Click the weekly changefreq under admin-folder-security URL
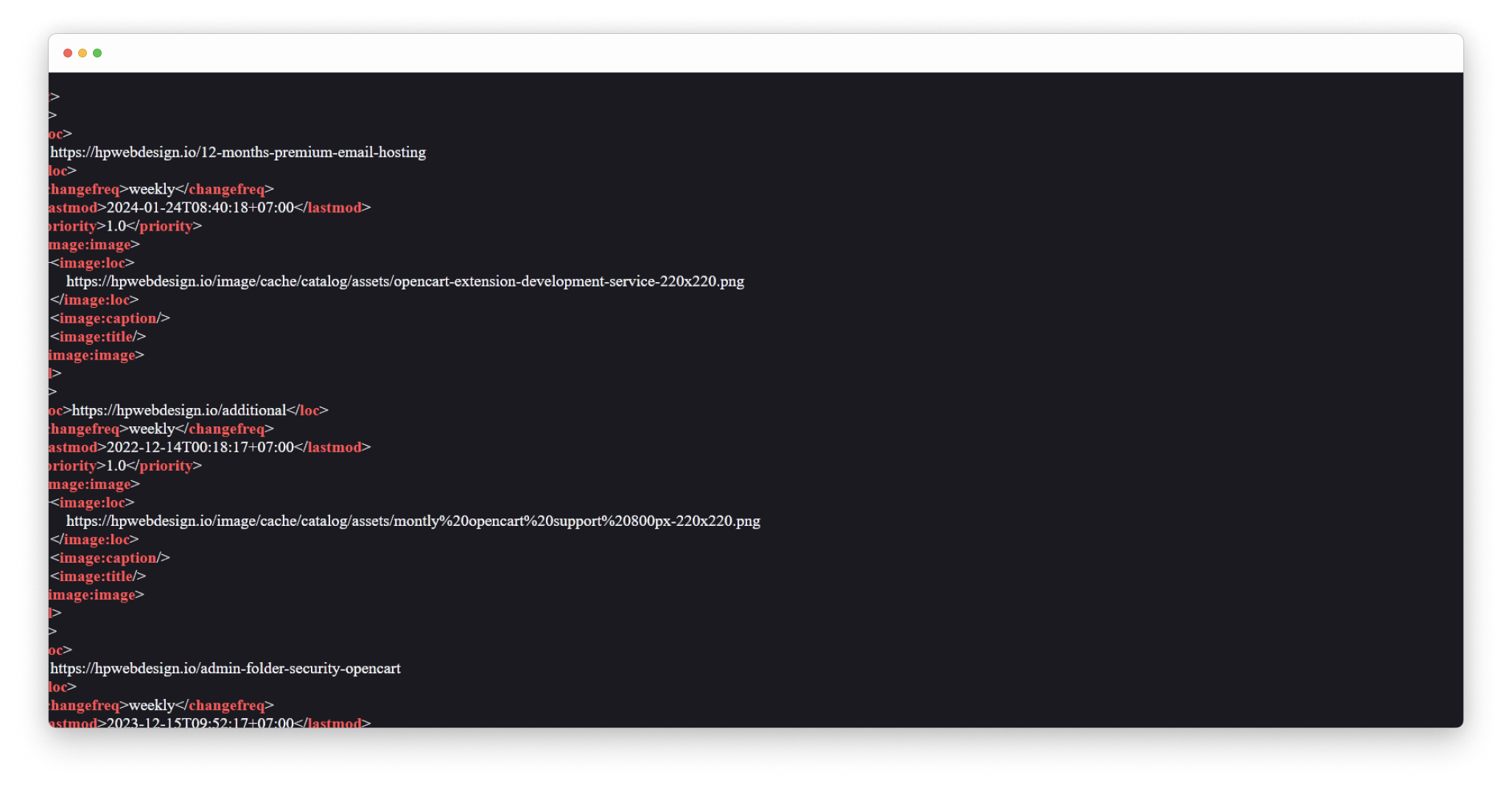 click(152, 706)
